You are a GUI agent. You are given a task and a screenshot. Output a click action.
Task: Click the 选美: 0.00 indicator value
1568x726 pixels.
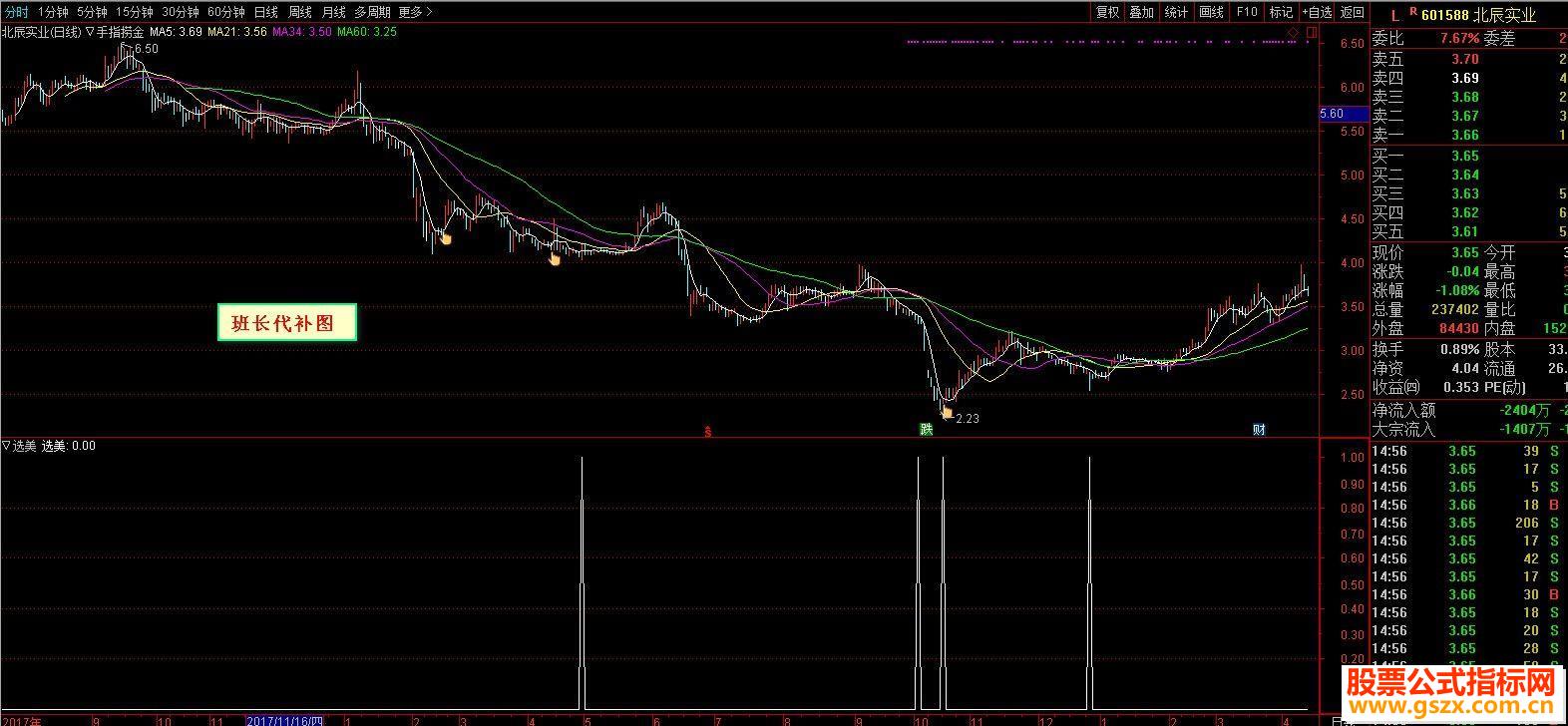tap(69, 446)
